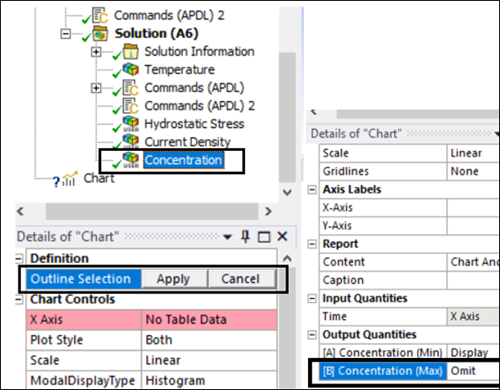The image size is (500, 390).
Task: Open the Details of Chart panel dropdown arrow
Action: click(x=227, y=237)
